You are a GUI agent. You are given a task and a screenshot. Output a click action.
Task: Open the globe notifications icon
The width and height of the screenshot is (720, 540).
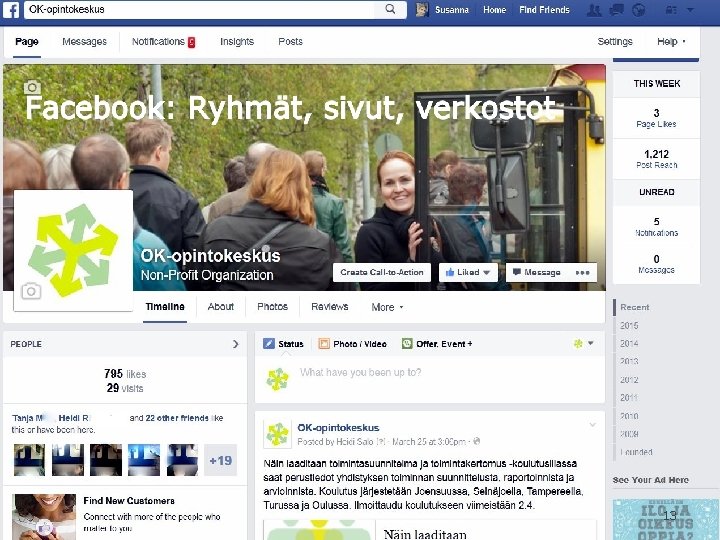click(638, 10)
